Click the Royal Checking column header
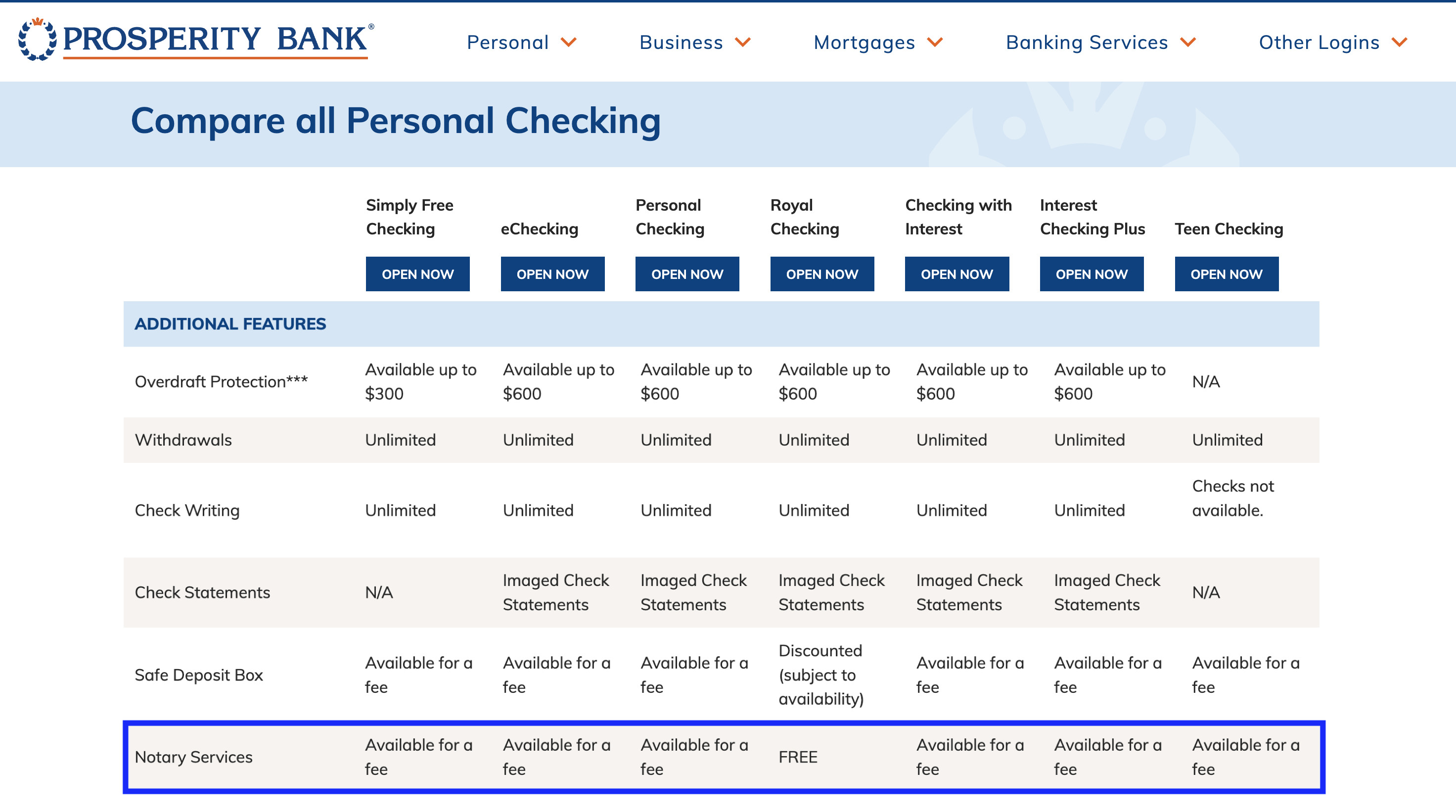This screenshot has width=1456, height=812. [x=804, y=217]
